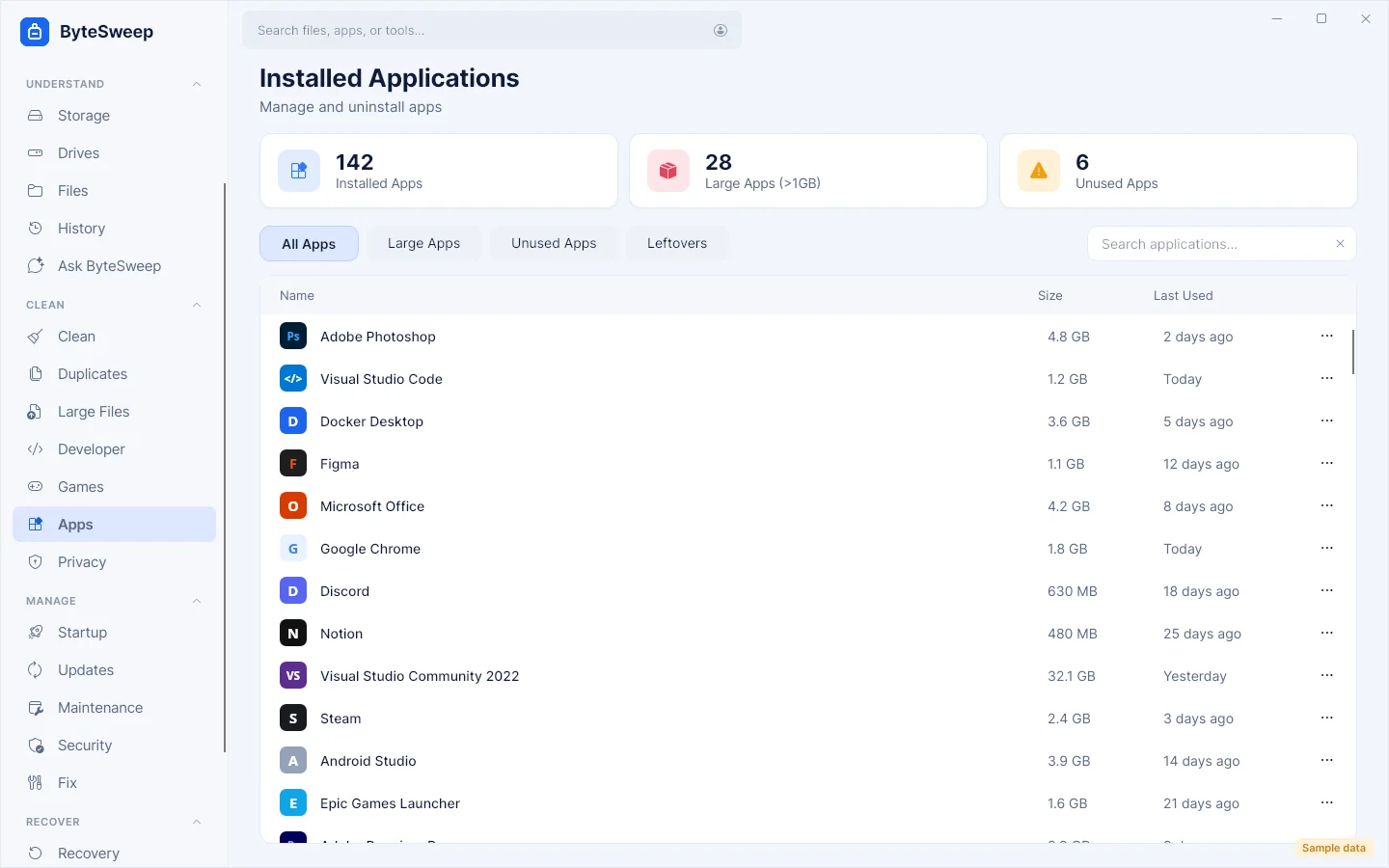Go to the Security section

(114, 746)
